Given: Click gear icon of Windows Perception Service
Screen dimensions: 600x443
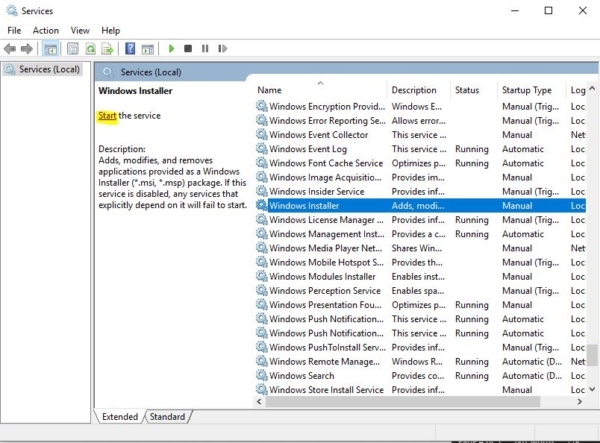Looking at the screenshot, I should pyautogui.click(x=261, y=290).
